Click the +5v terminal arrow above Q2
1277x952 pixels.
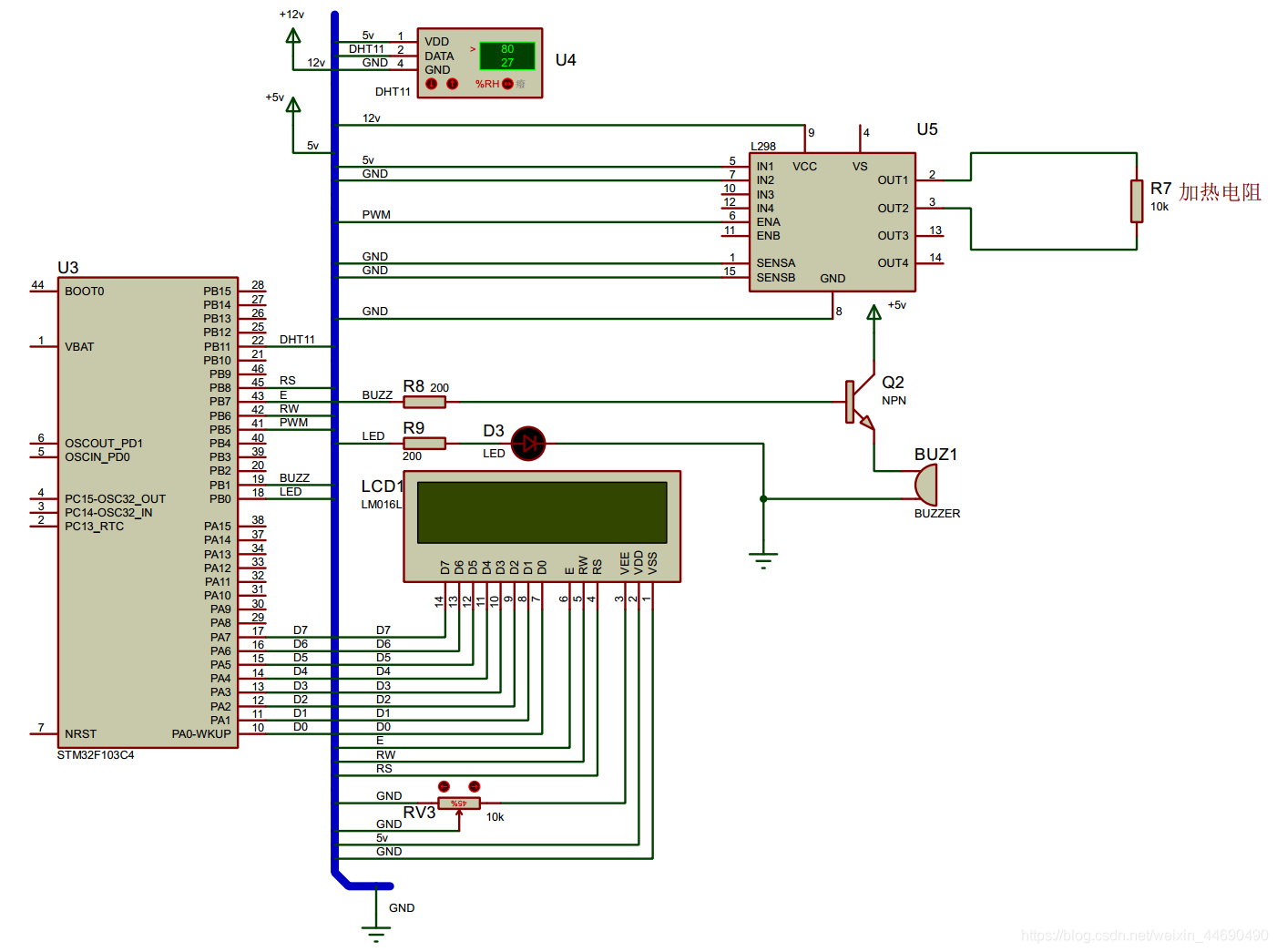tap(874, 313)
